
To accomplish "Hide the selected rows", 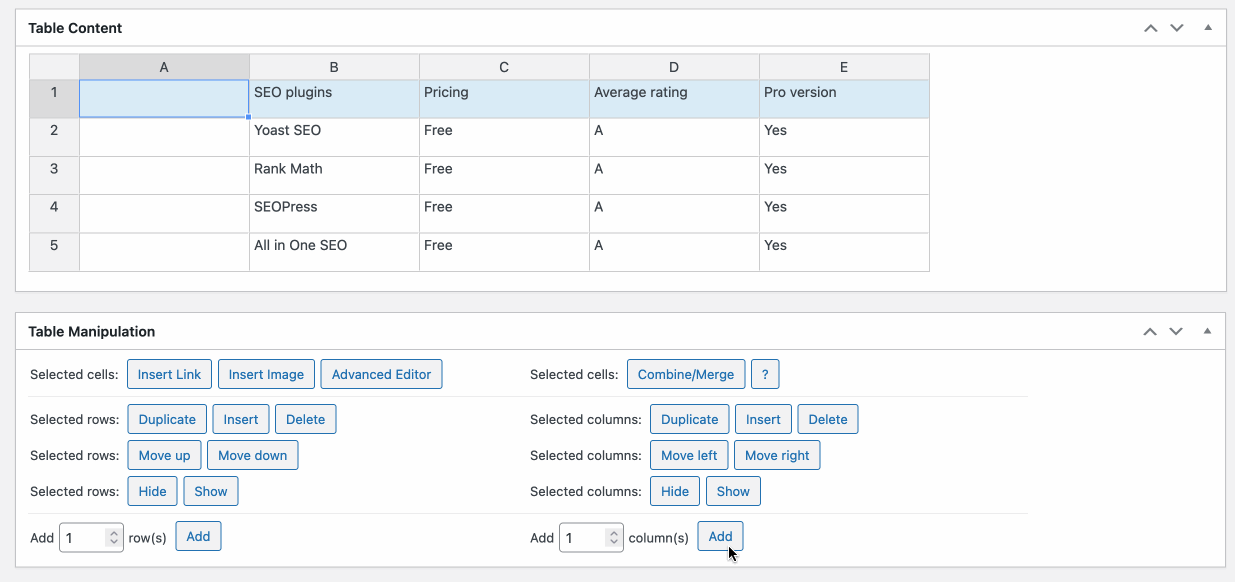I will coord(153,491).
